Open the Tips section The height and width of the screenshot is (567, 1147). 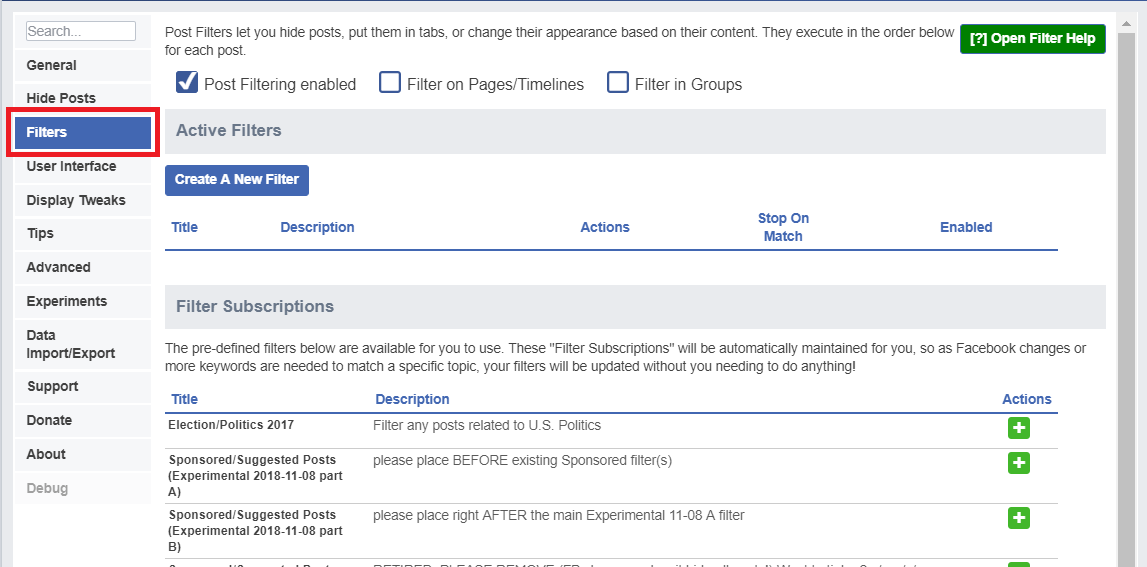pos(40,233)
